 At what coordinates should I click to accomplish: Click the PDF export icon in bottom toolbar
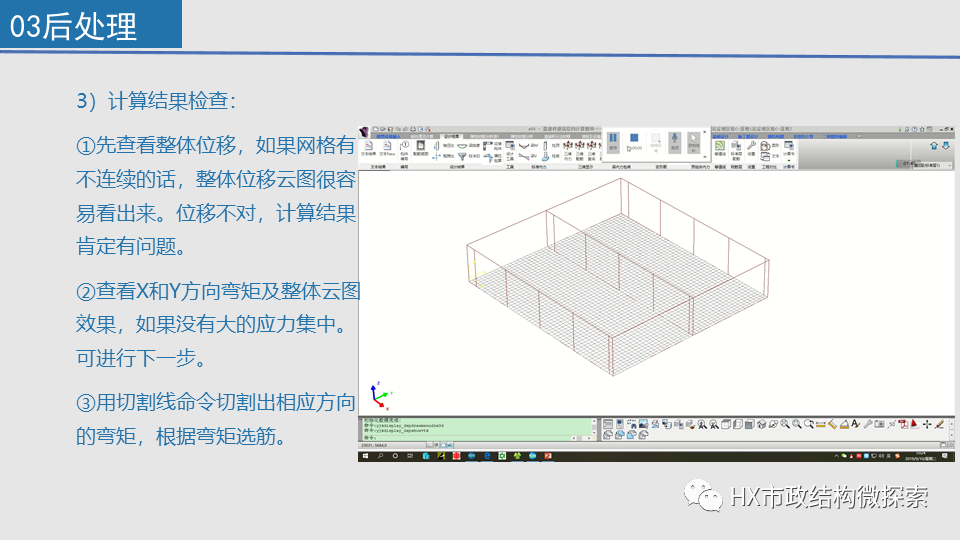pyautogui.click(x=903, y=424)
